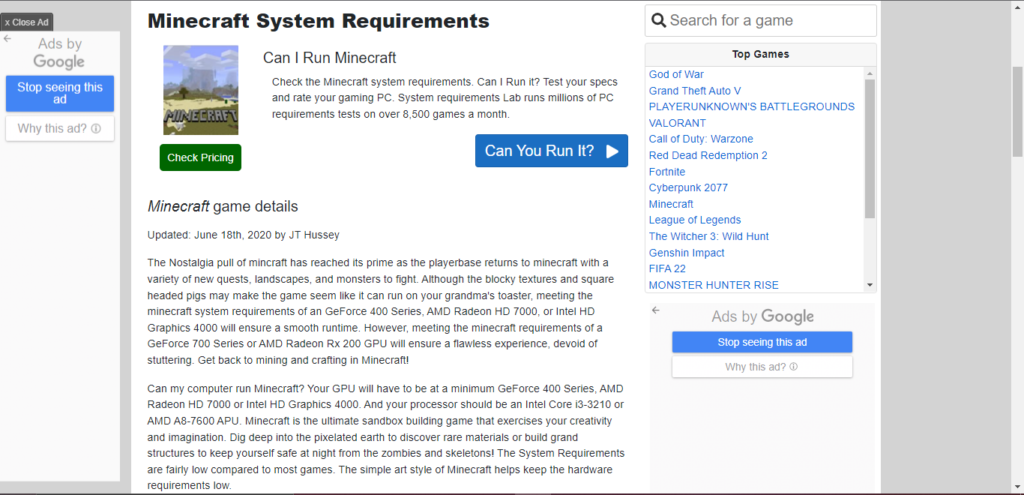Image resolution: width=1024 pixels, height=495 pixels.
Task: Click the main page vertical scrollbar thumb
Action: [1017, 111]
